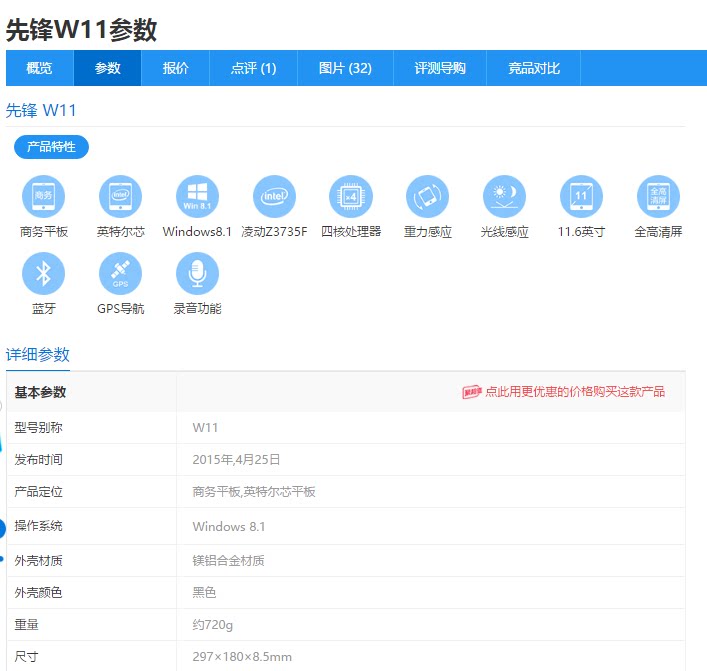
Task: Click the W11 model value
Action: click(205, 427)
